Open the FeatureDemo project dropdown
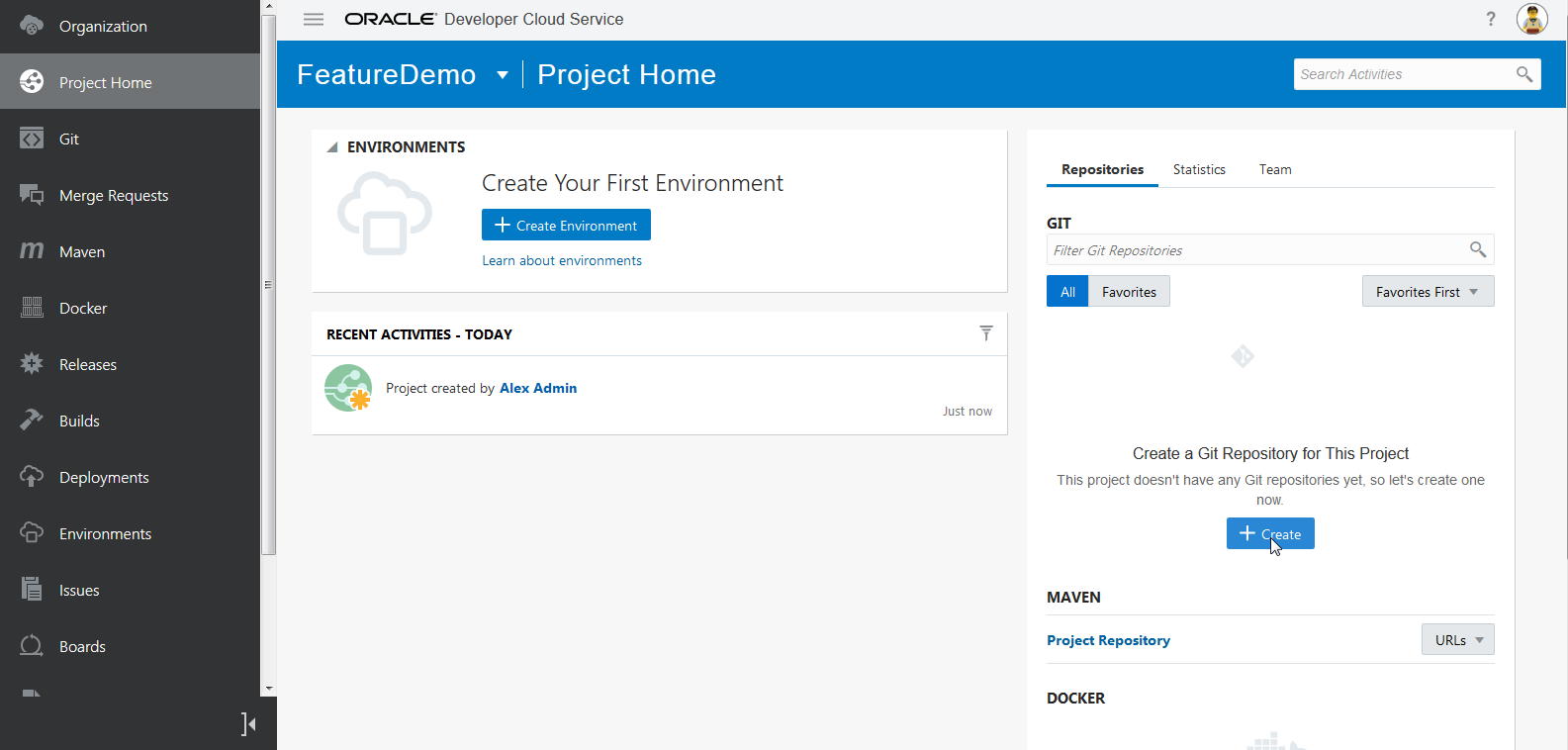The height and width of the screenshot is (750, 1568). (x=503, y=75)
